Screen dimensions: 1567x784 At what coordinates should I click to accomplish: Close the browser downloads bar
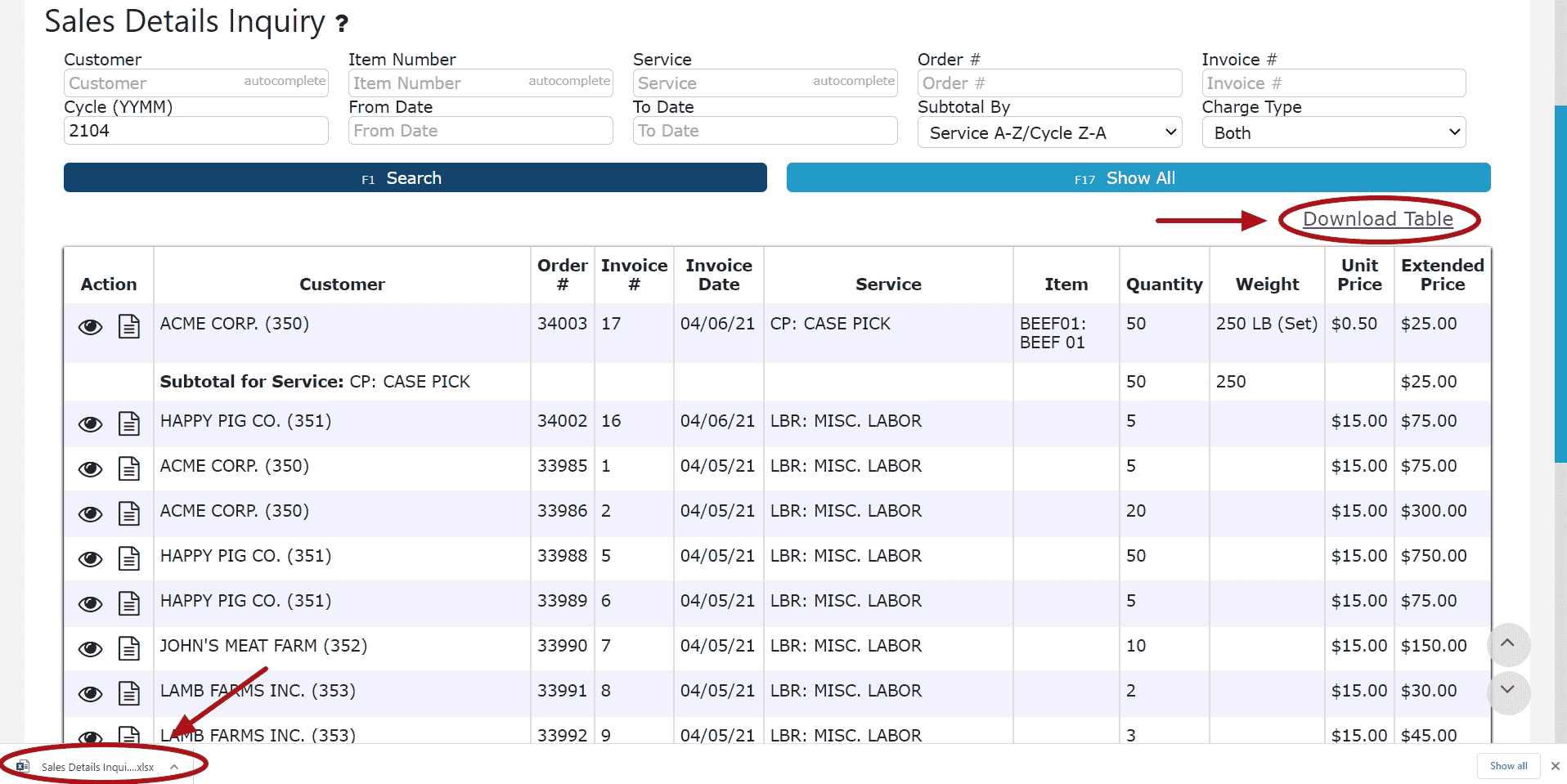pos(1555,766)
